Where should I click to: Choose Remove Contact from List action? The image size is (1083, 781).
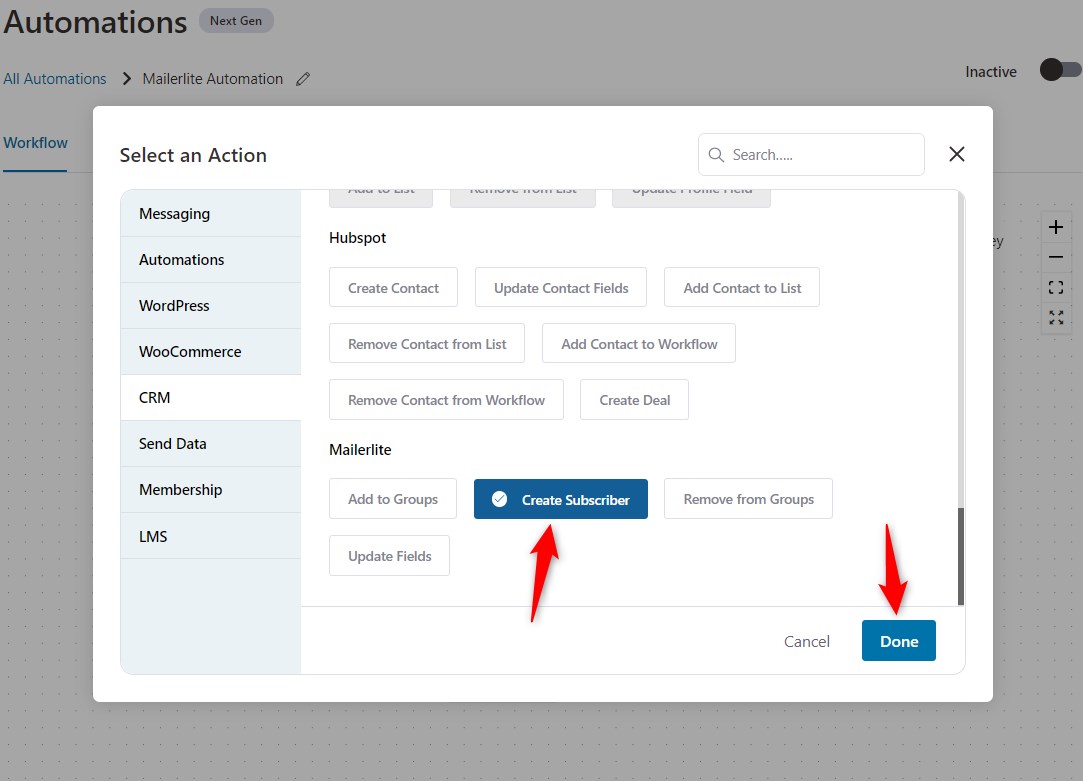427,344
